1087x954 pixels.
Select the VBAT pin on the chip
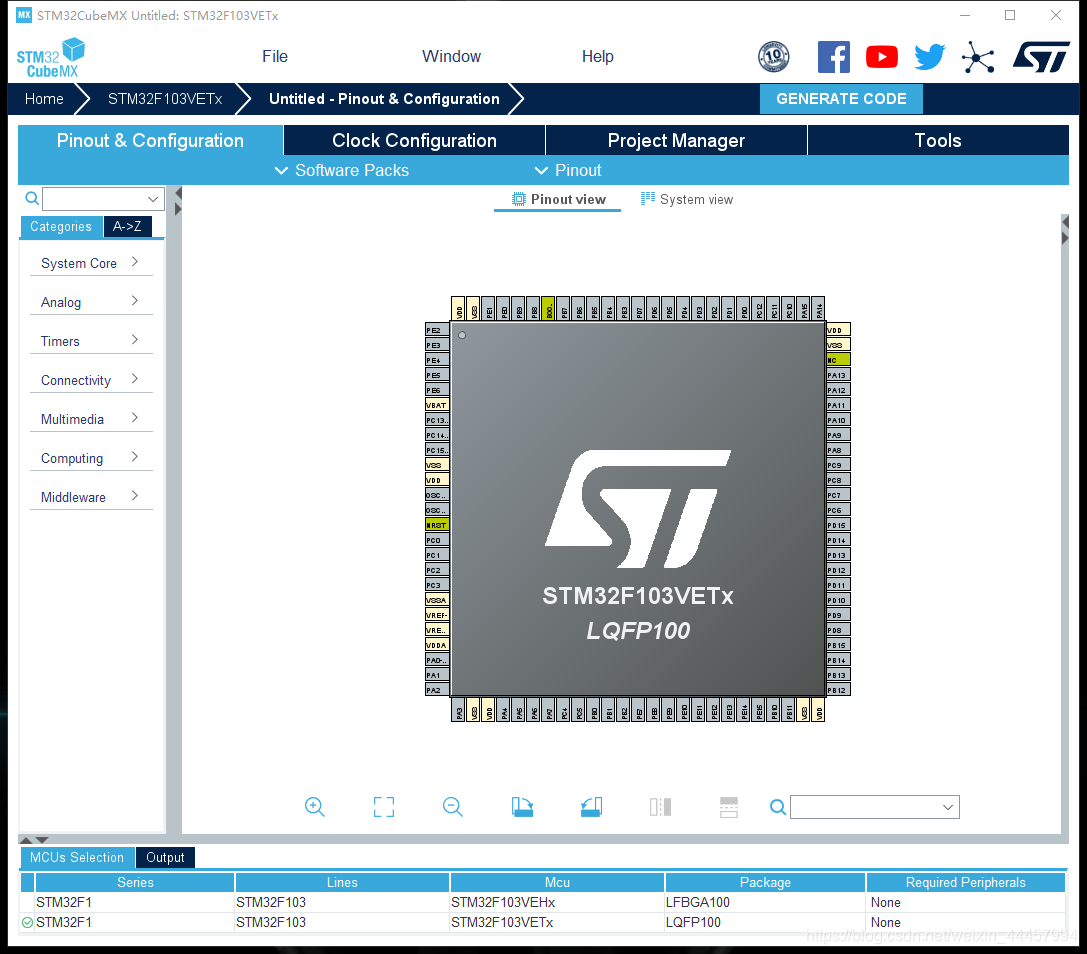click(437, 405)
